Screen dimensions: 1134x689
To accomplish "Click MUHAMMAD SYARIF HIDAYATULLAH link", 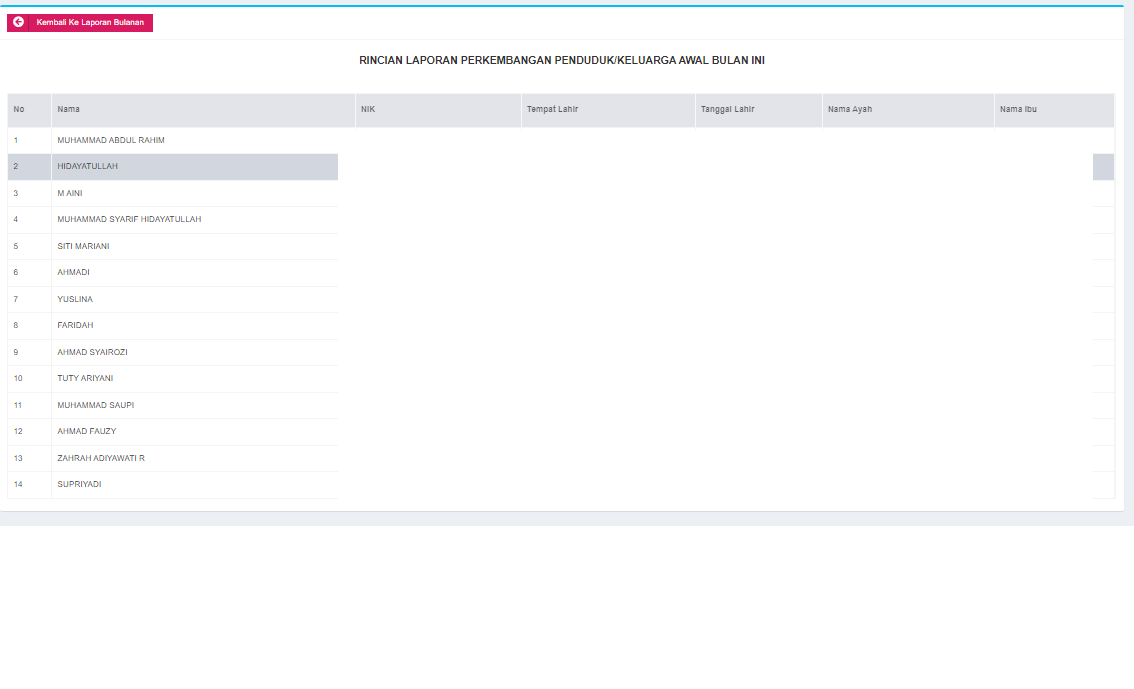I will tap(128, 219).
